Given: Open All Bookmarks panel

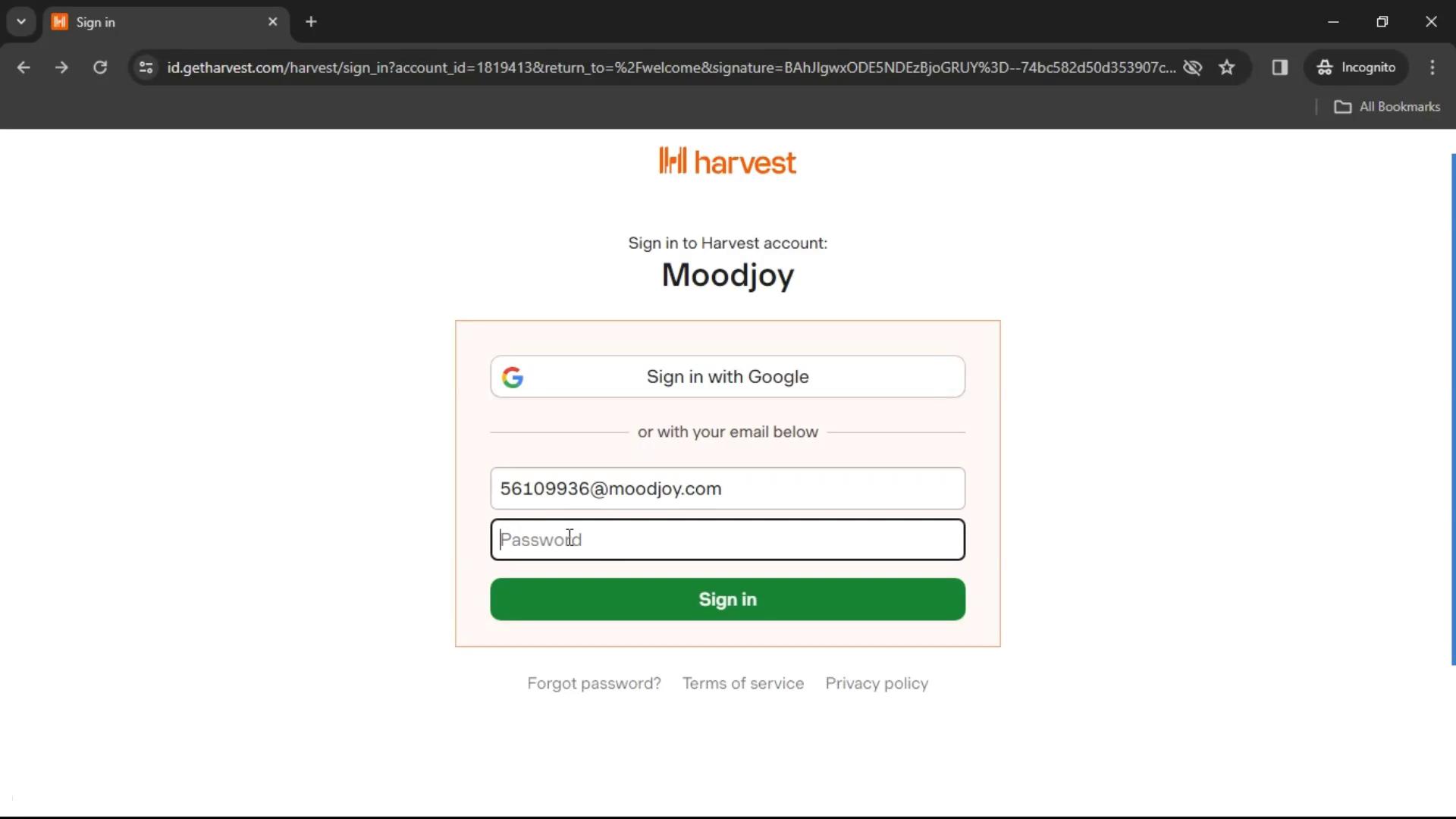Looking at the screenshot, I should coord(1390,107).
